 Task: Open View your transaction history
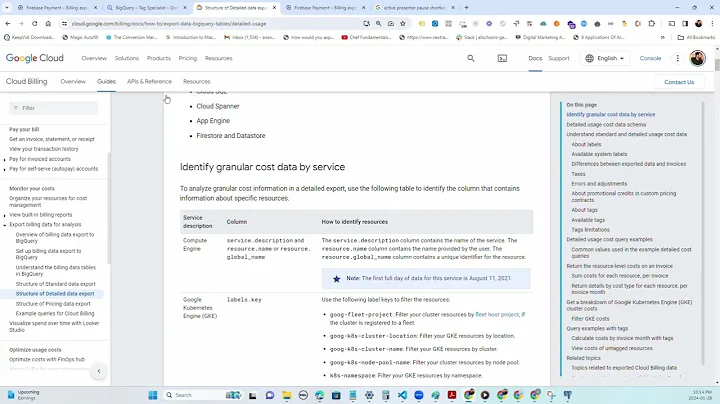coord(44,149)
